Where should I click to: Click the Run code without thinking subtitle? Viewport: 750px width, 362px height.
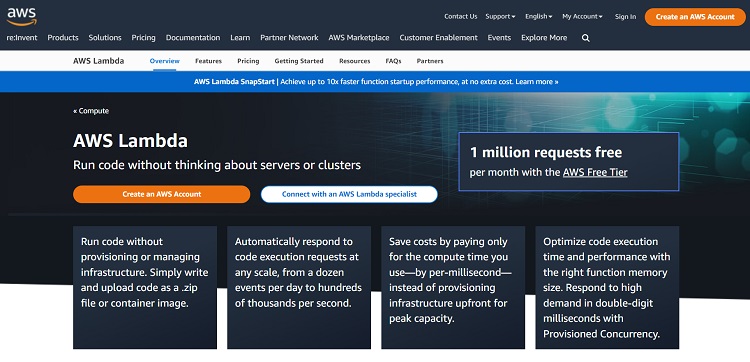click(x=217, y=165)
